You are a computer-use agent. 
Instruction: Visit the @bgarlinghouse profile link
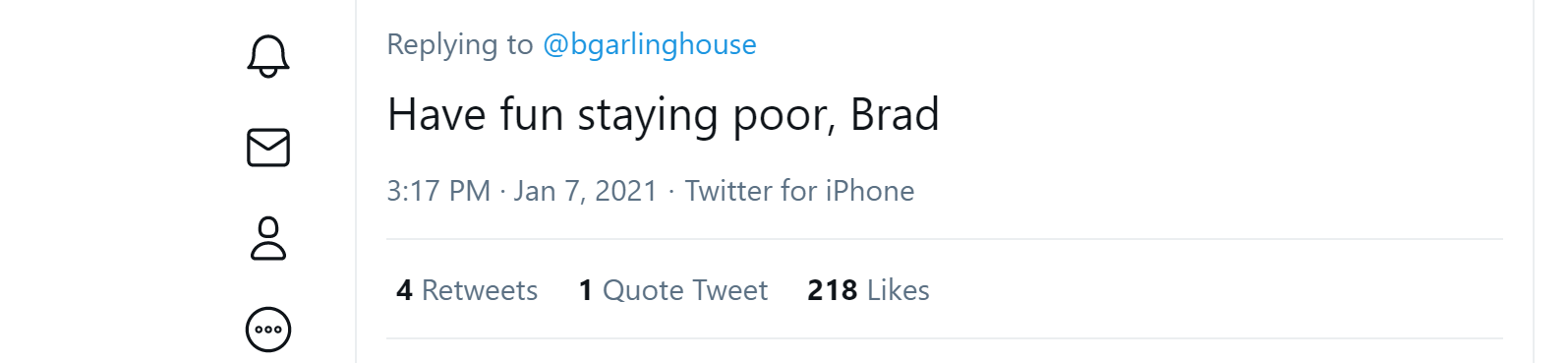[650, 44]
